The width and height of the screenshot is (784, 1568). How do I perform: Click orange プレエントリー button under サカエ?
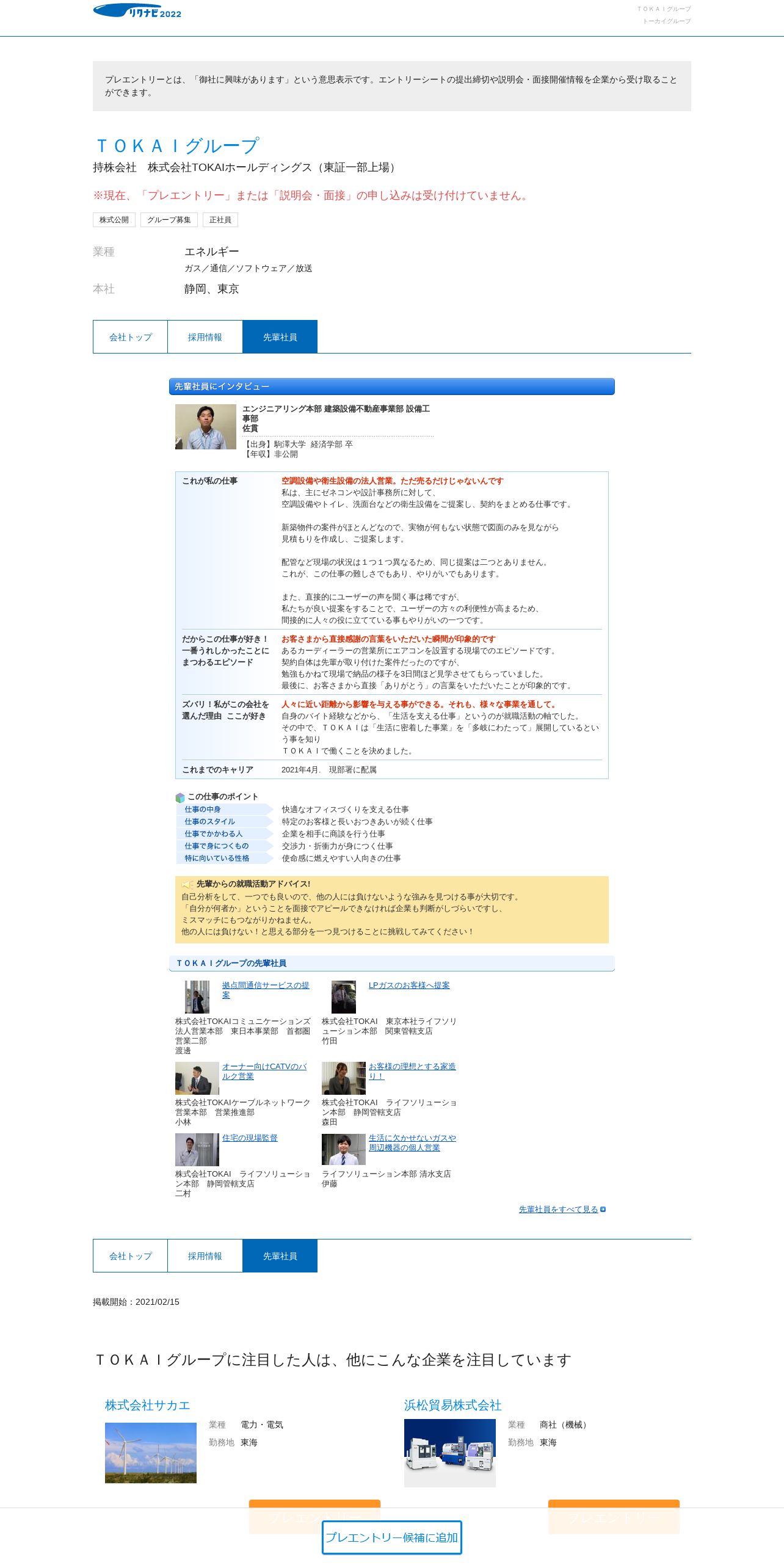pyautogui.click(x=314, y=1517)
